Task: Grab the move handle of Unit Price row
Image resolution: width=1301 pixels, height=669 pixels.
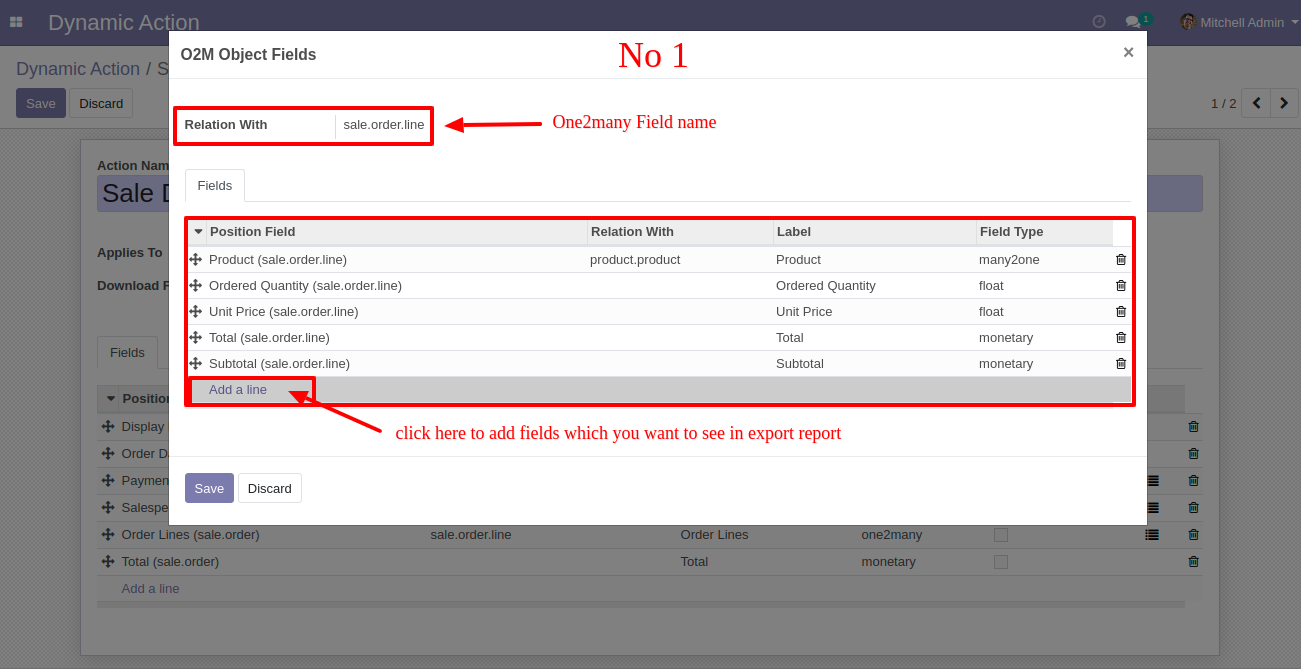Action: click(x=196, y=312)
